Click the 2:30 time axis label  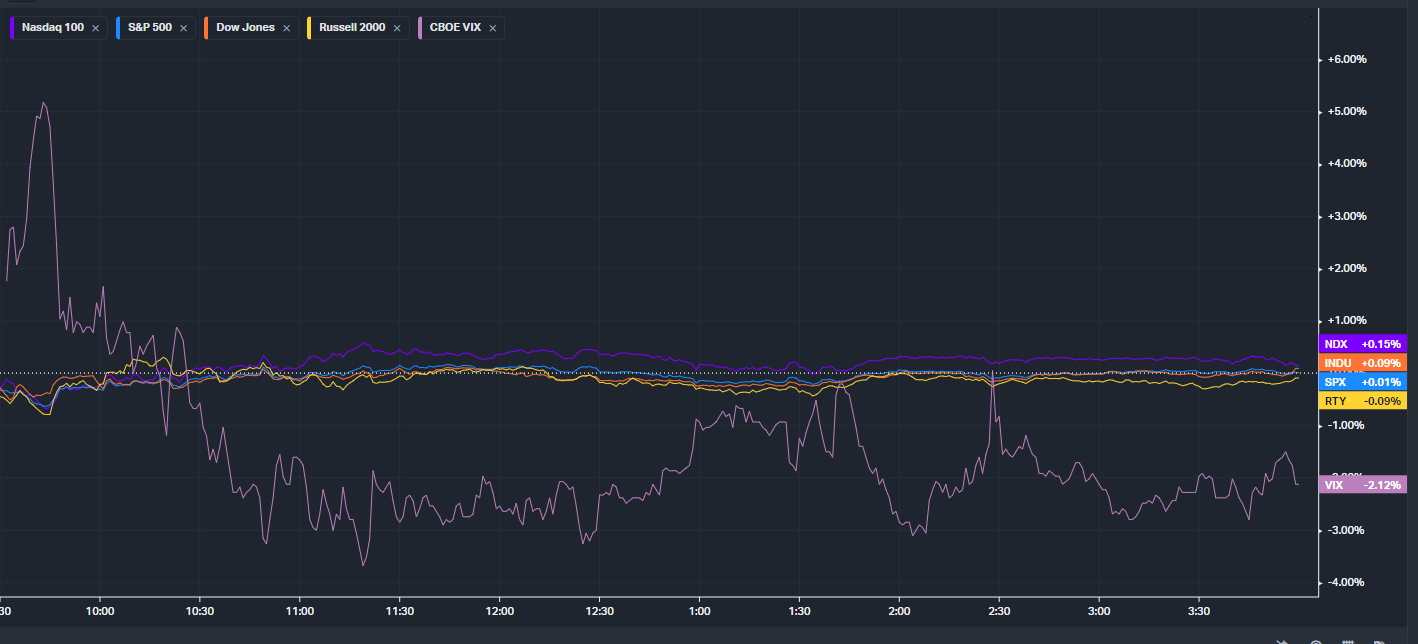(x=999, y=611)
